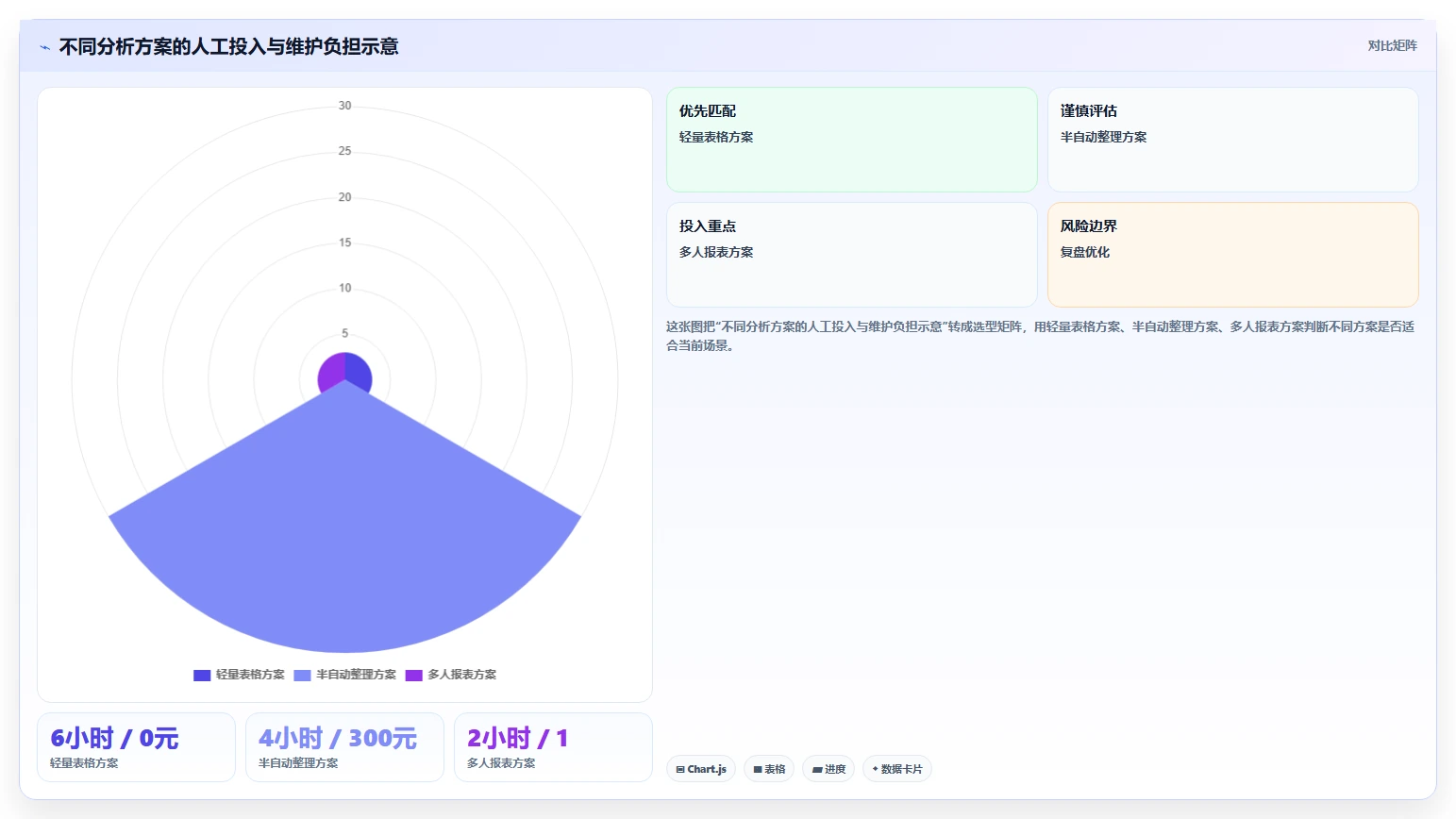The height and width of the screenshot is (819, 1456).
Task: Click the small dark-blue polar chart segment
Action: pyautogui.click(x=359, y=371)
